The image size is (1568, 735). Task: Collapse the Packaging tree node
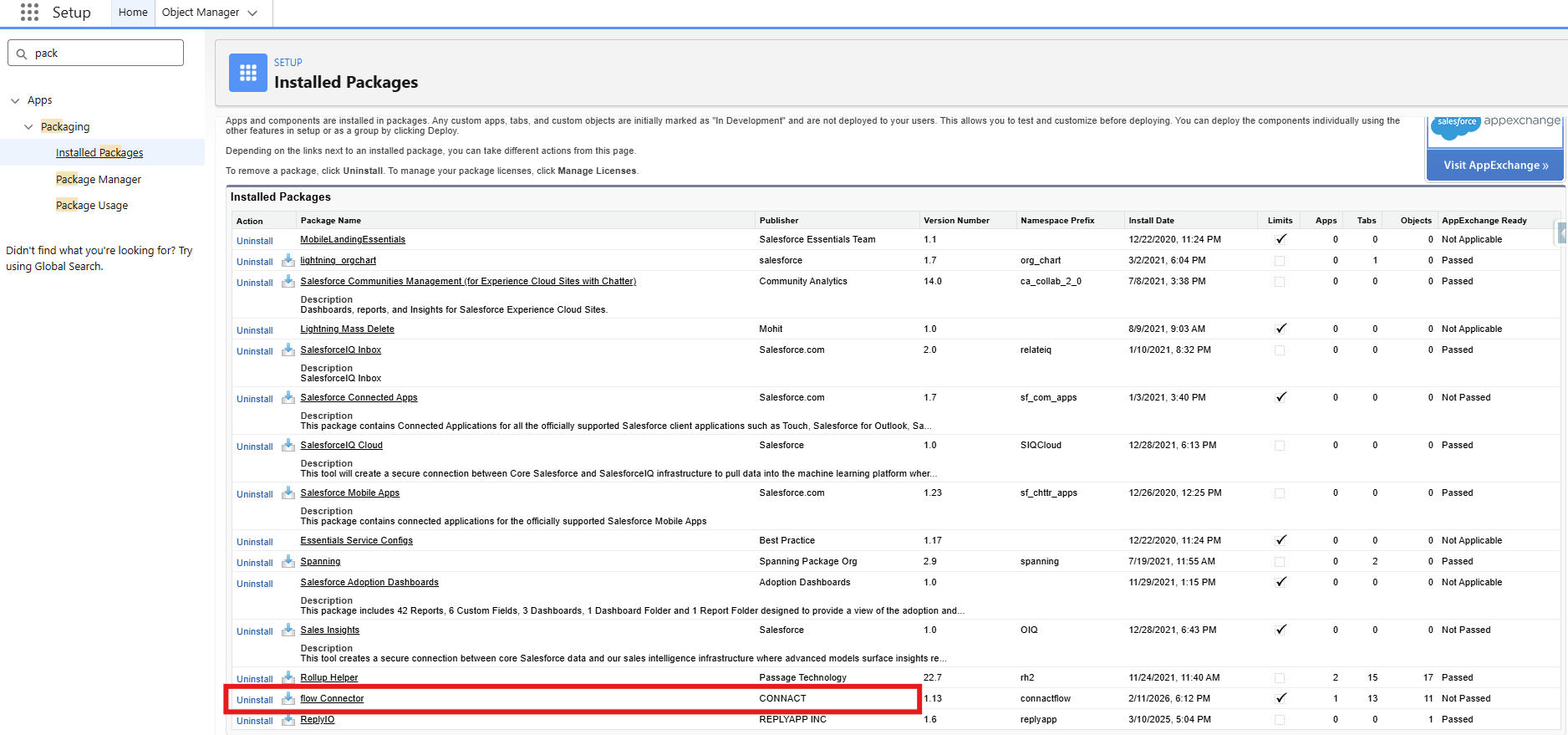coord(29,127)
